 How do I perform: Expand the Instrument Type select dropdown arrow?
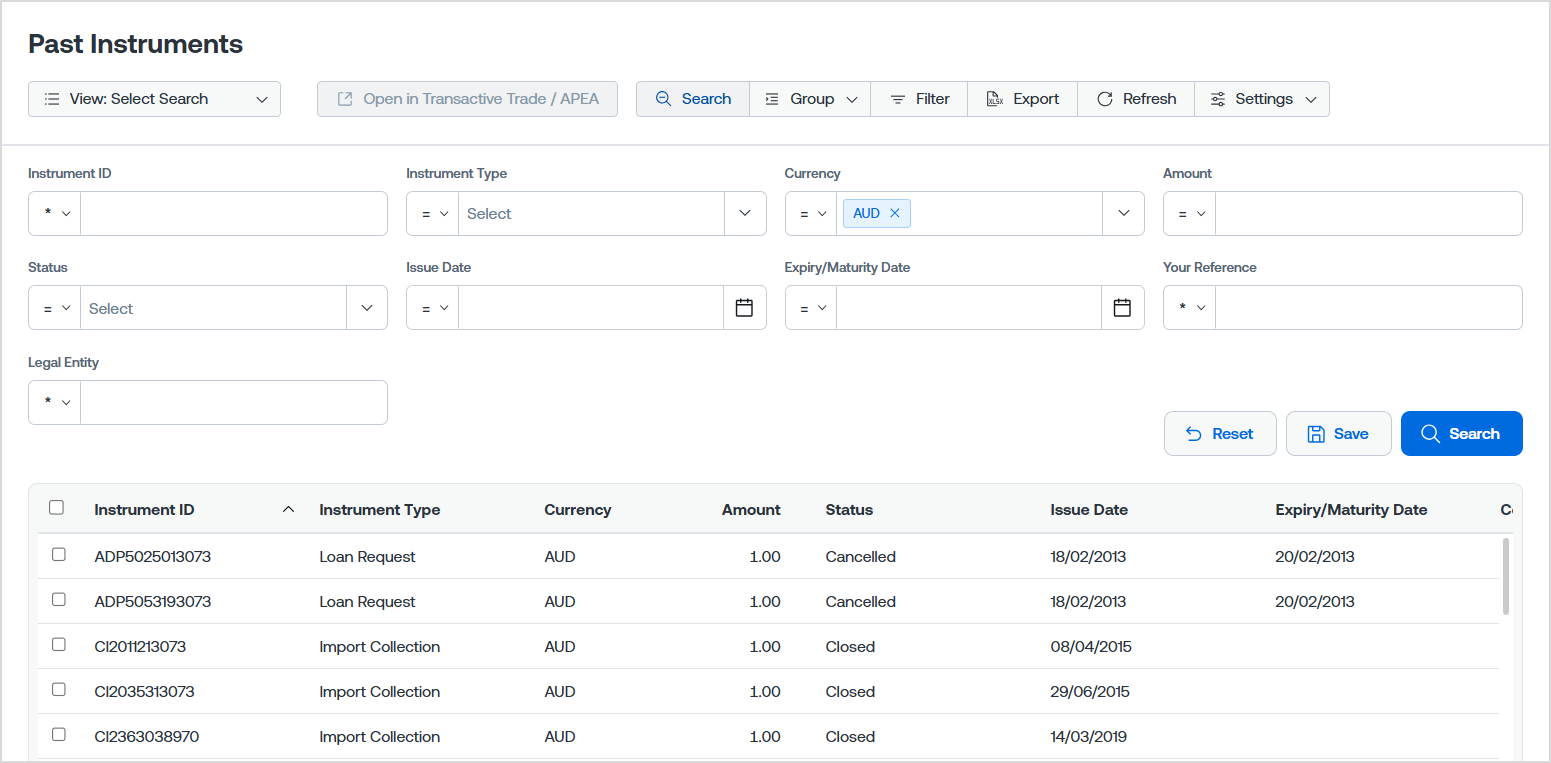pyautogui.click(x=745, y=213)
